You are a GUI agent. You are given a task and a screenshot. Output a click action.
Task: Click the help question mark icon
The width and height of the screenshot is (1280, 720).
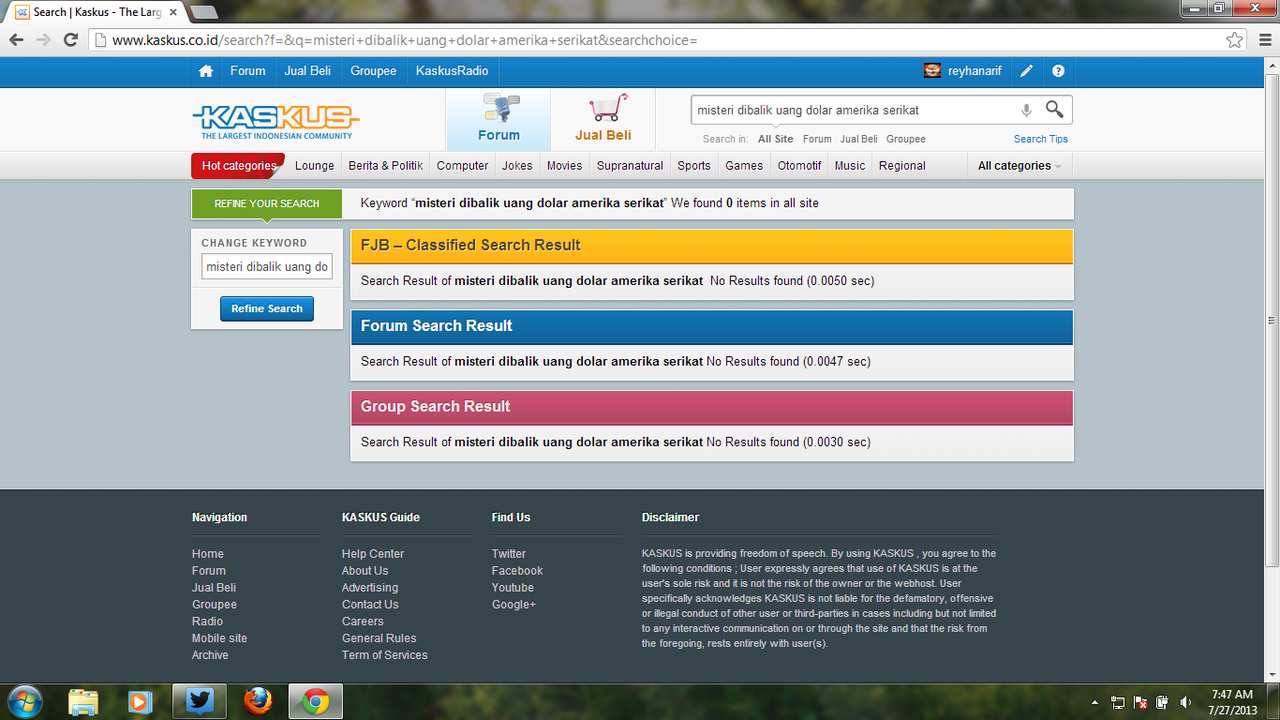tap(1058, 71)
